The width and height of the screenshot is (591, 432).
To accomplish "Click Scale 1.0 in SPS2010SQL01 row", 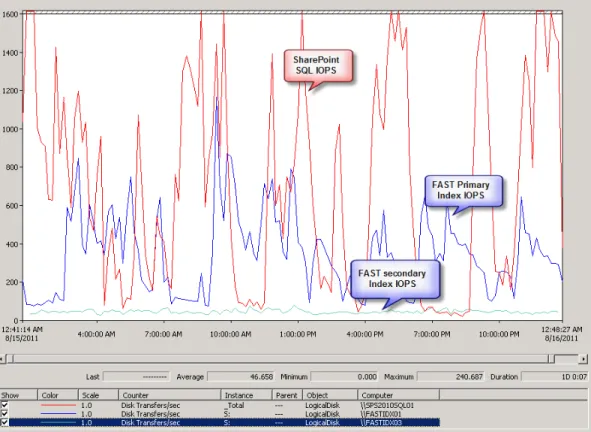I will [86, 405].
